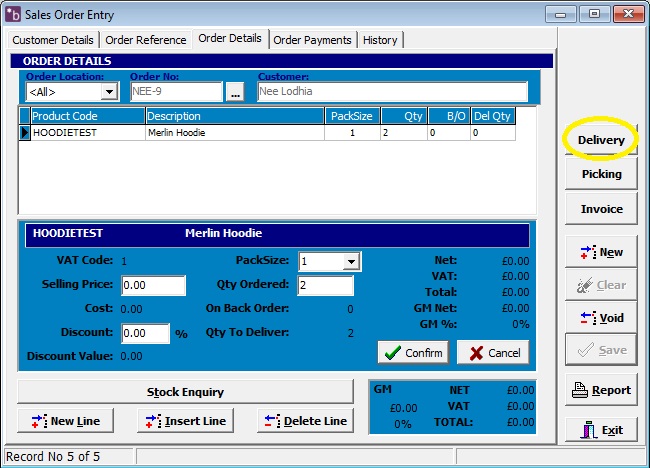Click the Discount percentage input field

coord(146,333)
